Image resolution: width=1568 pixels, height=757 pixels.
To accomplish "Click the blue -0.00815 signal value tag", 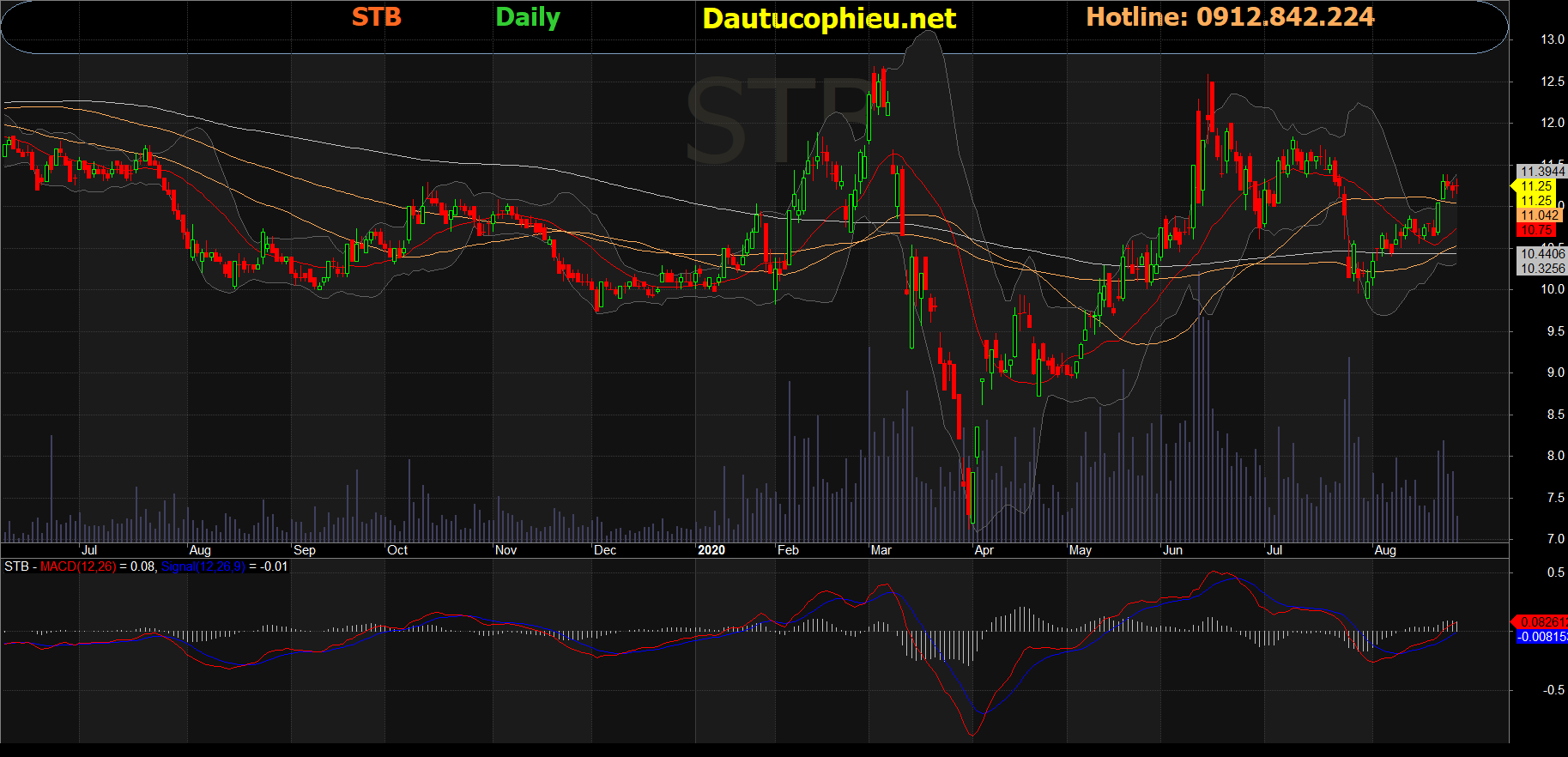I will coord(1541,637).
